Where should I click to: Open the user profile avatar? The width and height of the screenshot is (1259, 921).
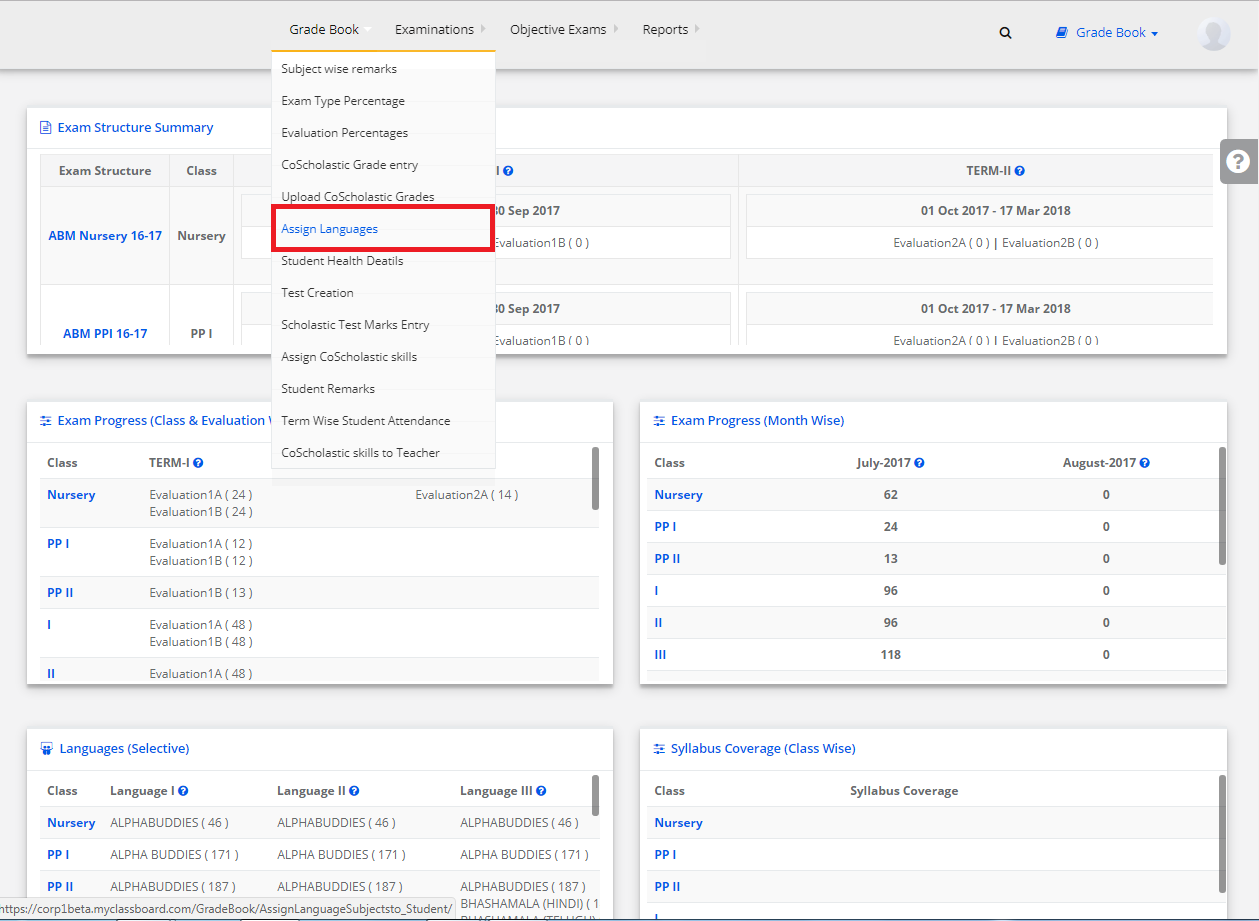coord(1213,33)
